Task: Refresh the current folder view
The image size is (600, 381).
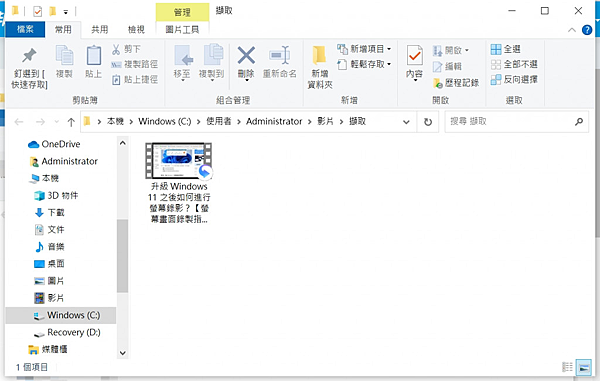Action: tap(428, 122)
